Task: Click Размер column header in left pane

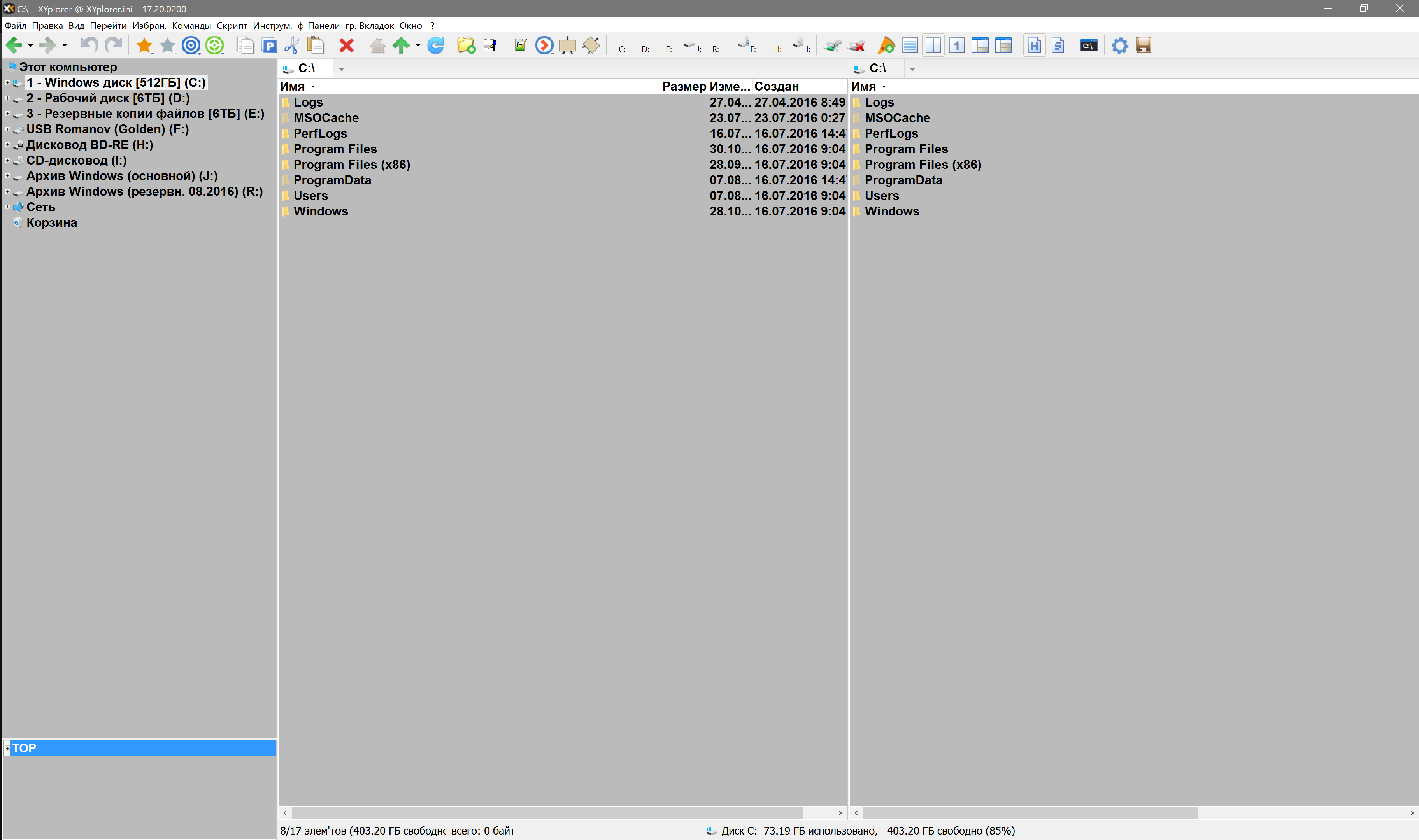Action: 684,87
